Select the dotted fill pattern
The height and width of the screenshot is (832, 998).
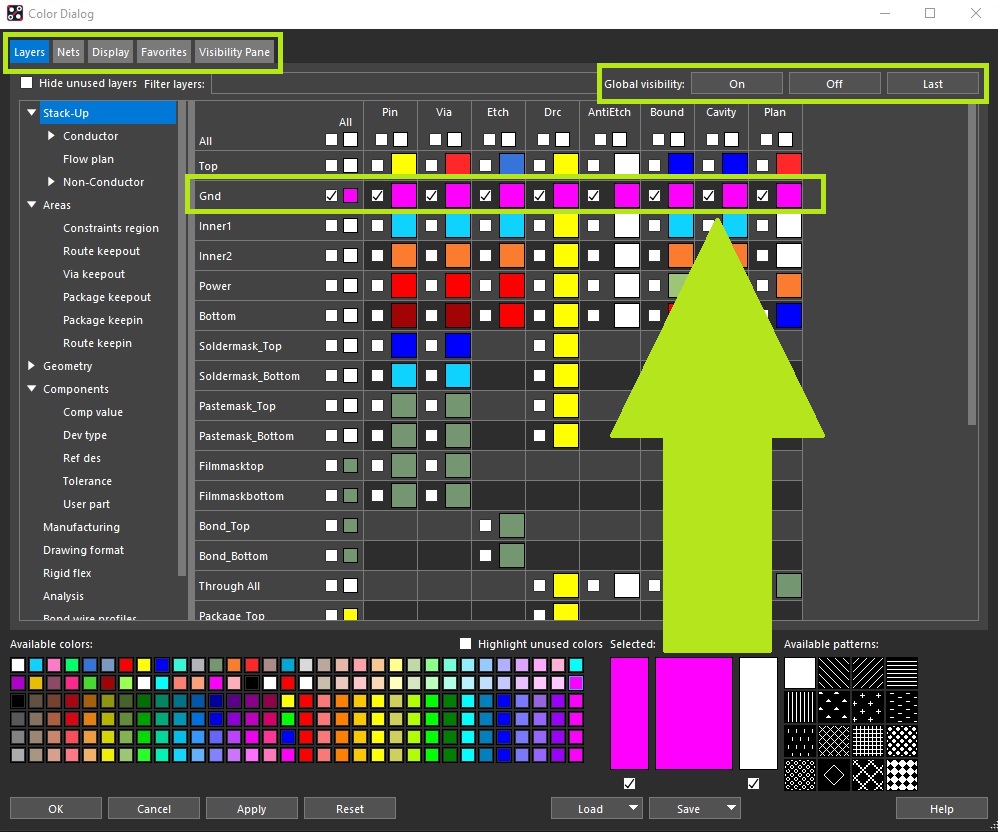click(902, 741)
